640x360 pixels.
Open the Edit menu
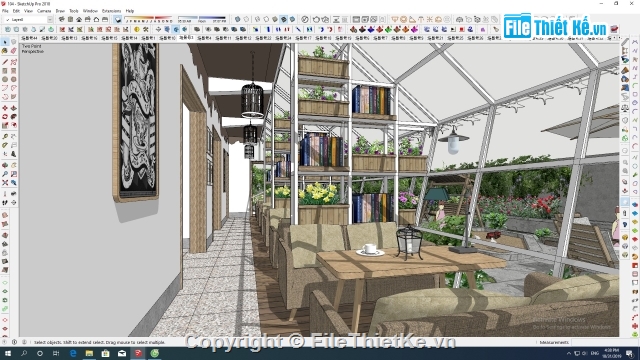16,11
